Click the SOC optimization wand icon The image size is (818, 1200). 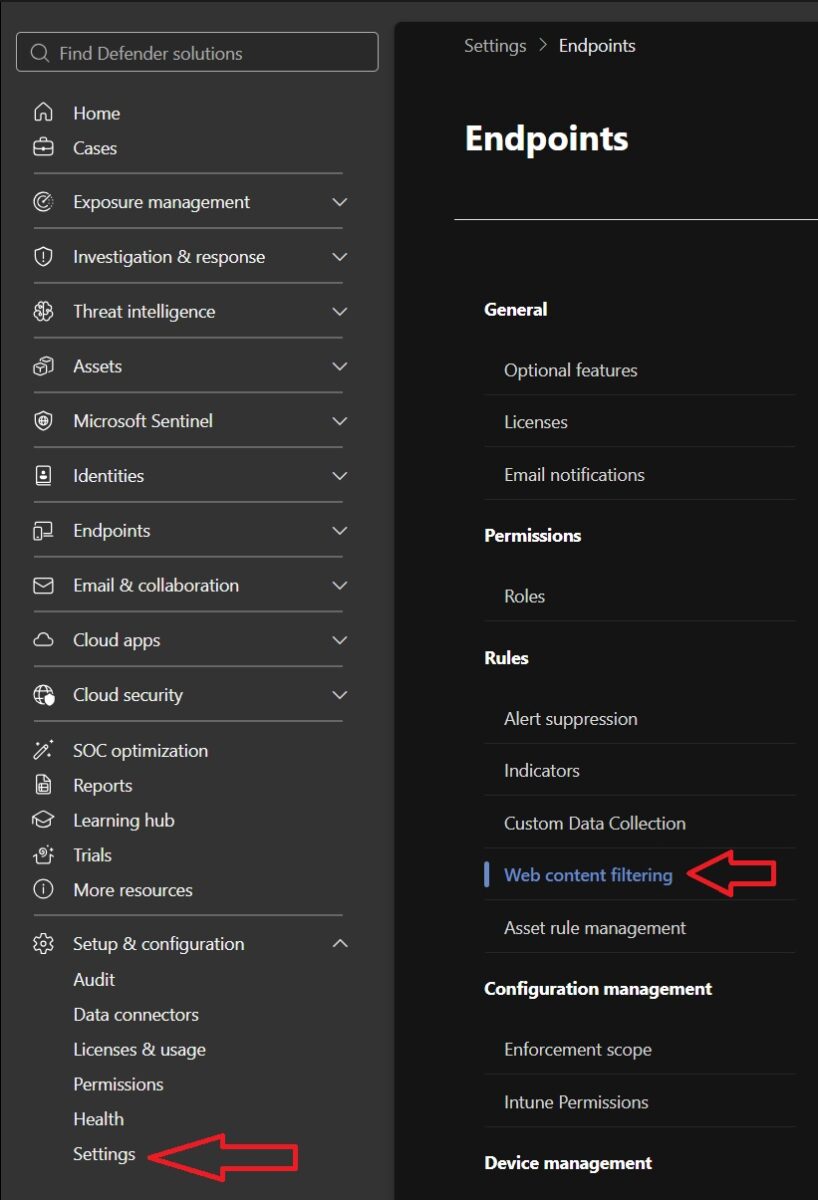(x=43, y=750)
